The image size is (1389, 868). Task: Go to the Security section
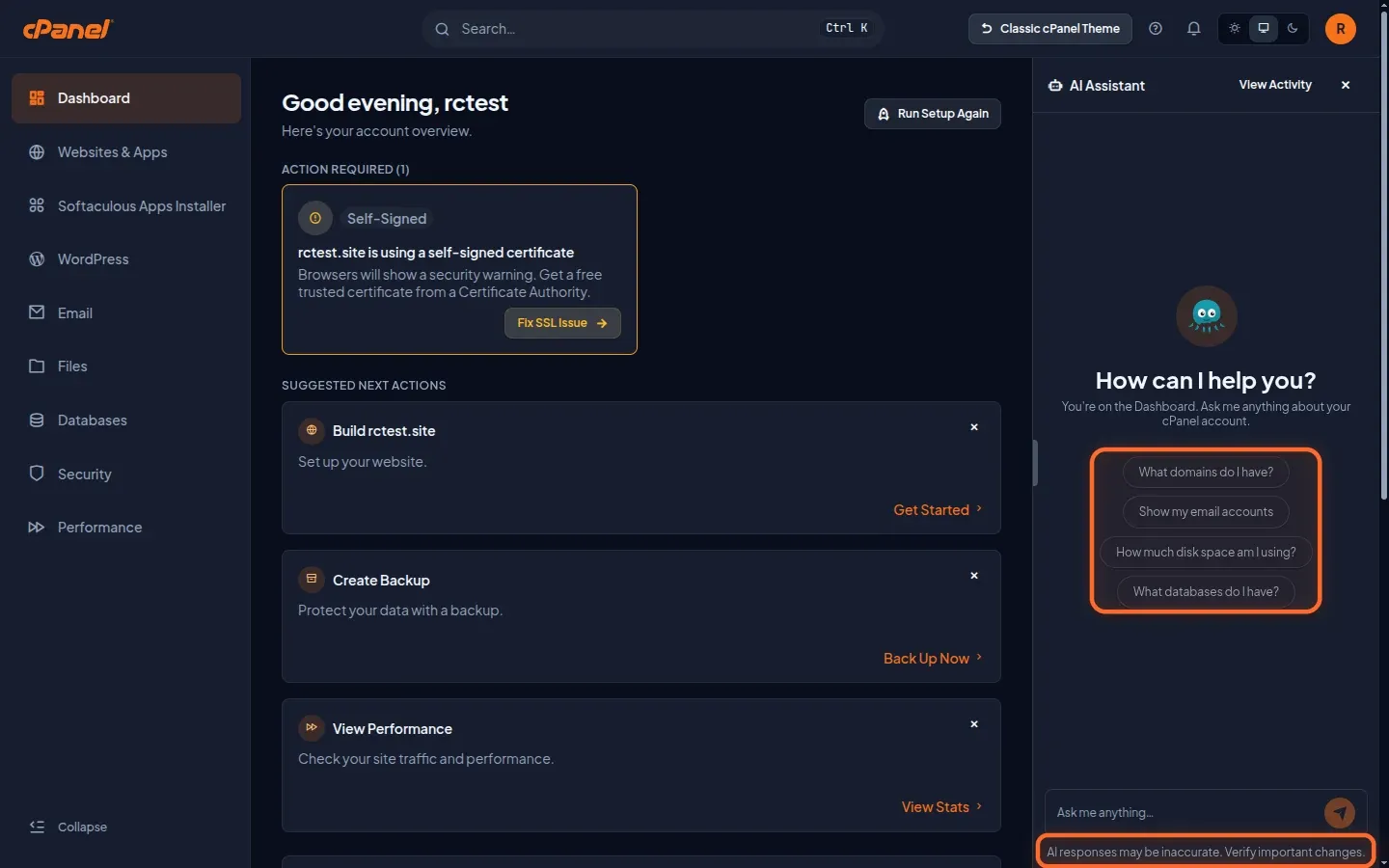pyautogui.click(x=126, y=474)
